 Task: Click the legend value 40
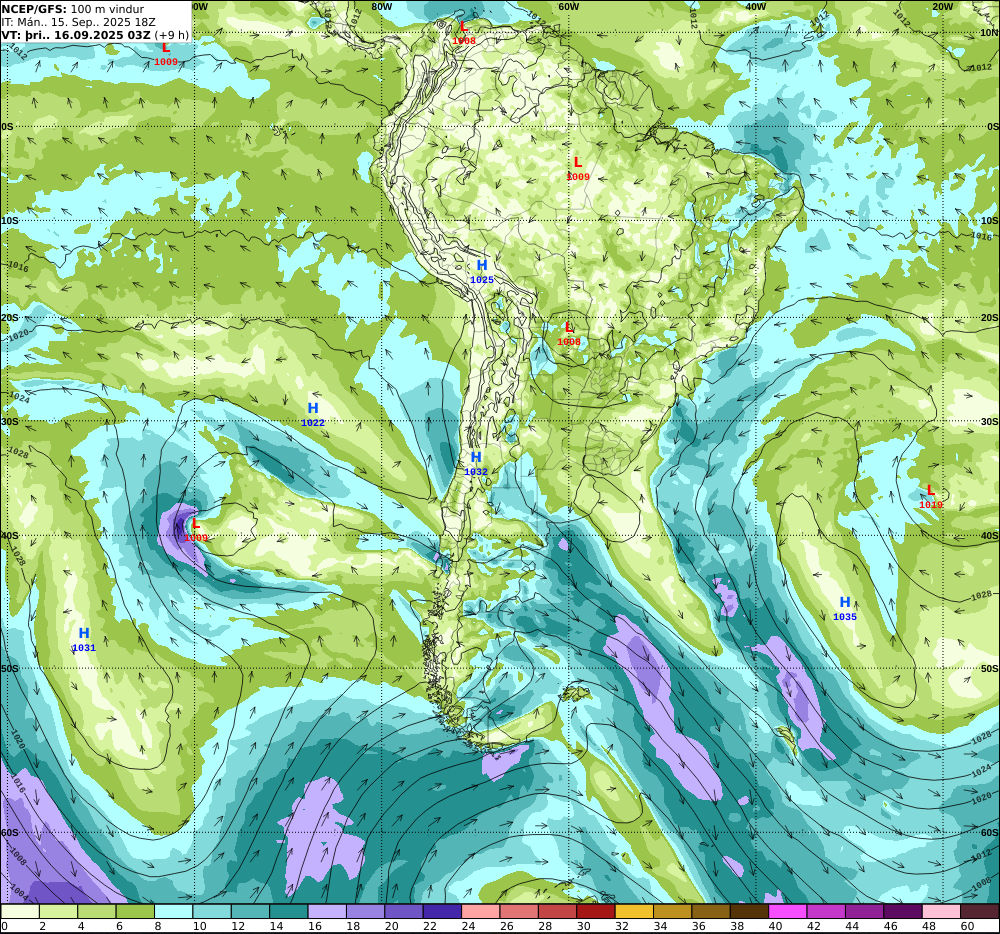(x=776, y=926)
